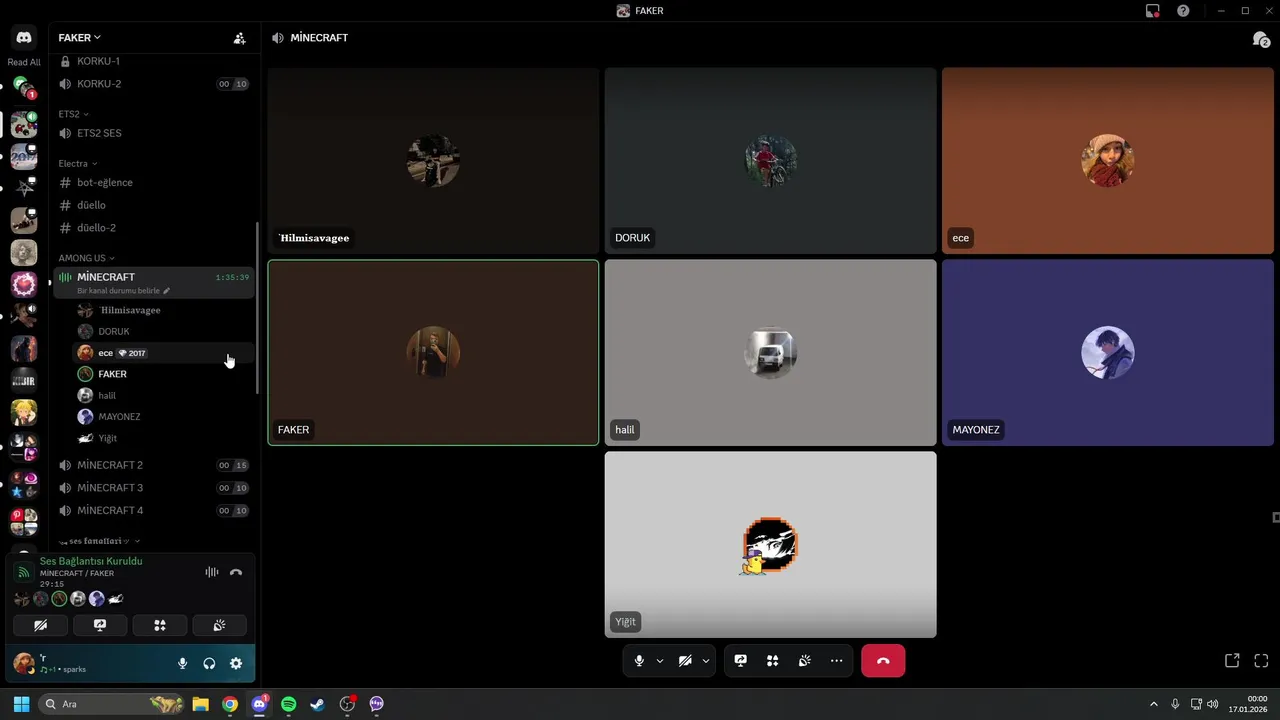Edit channel status pencil under MİNECRAFT
Image resolution: width=1280 pixels, height=720 pixels.
pyautogui.click(x=167, y=291)
